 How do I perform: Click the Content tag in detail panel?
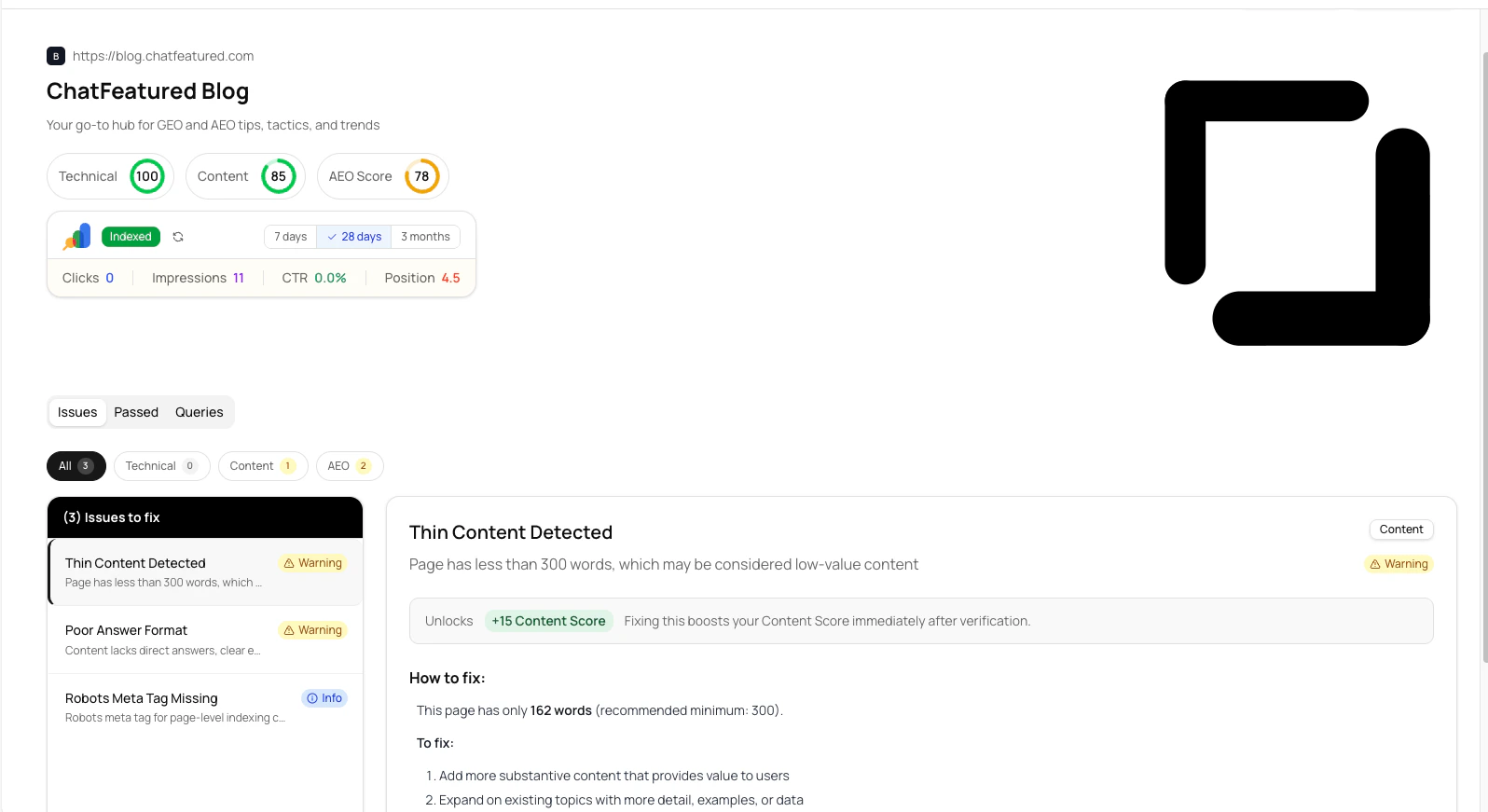click(x=1401, y=530)
